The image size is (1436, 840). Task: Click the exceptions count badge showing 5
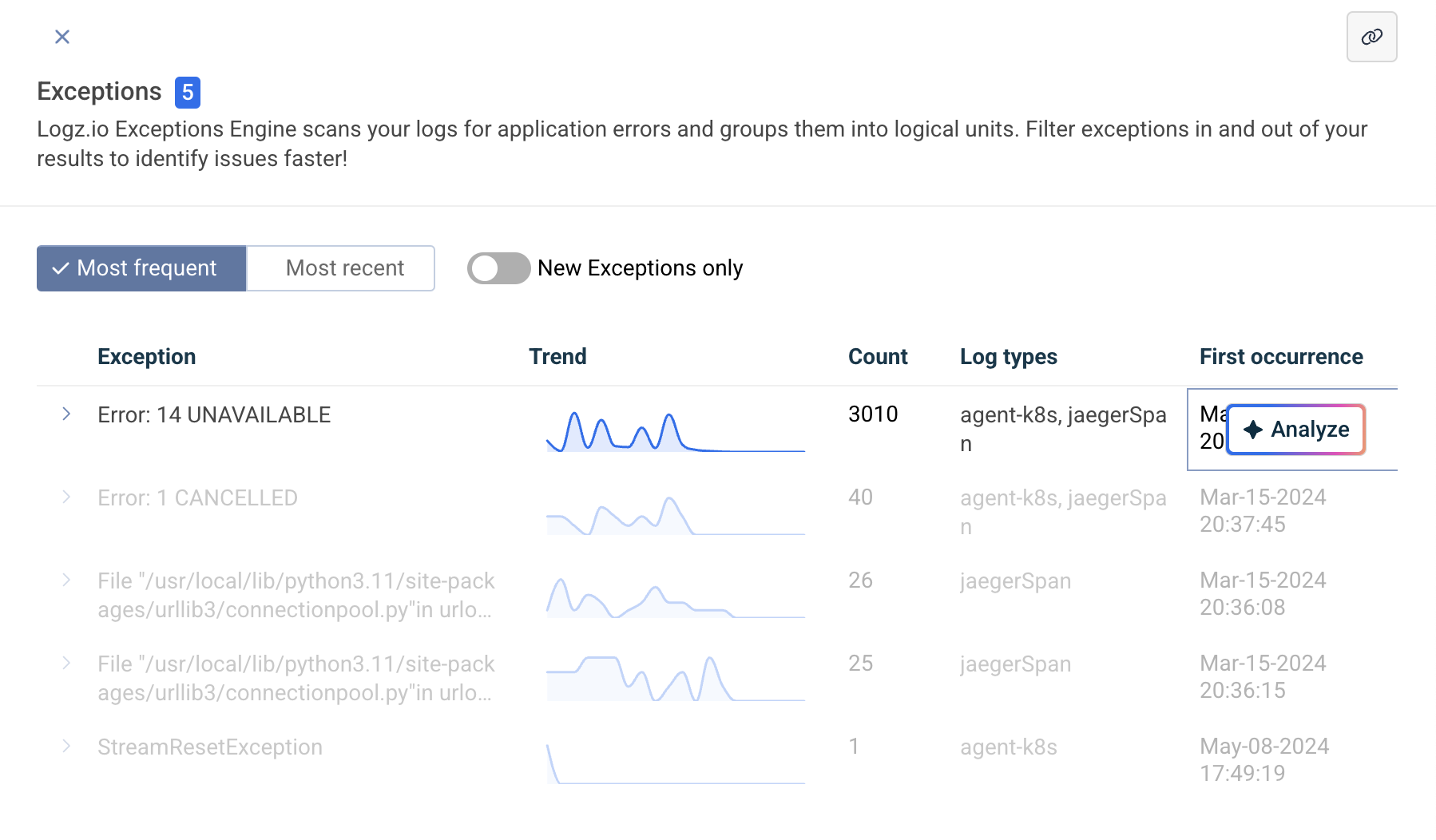188,93
